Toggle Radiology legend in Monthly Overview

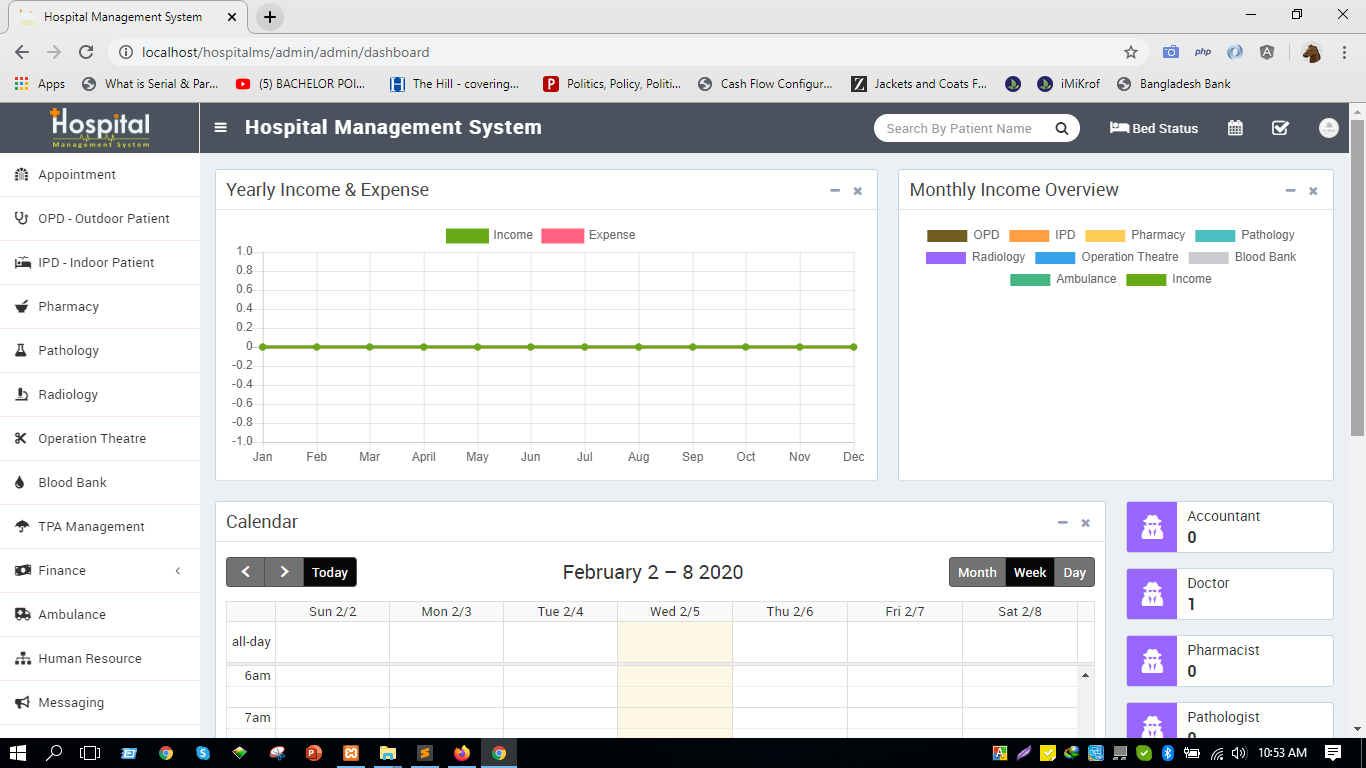point(976,257)
